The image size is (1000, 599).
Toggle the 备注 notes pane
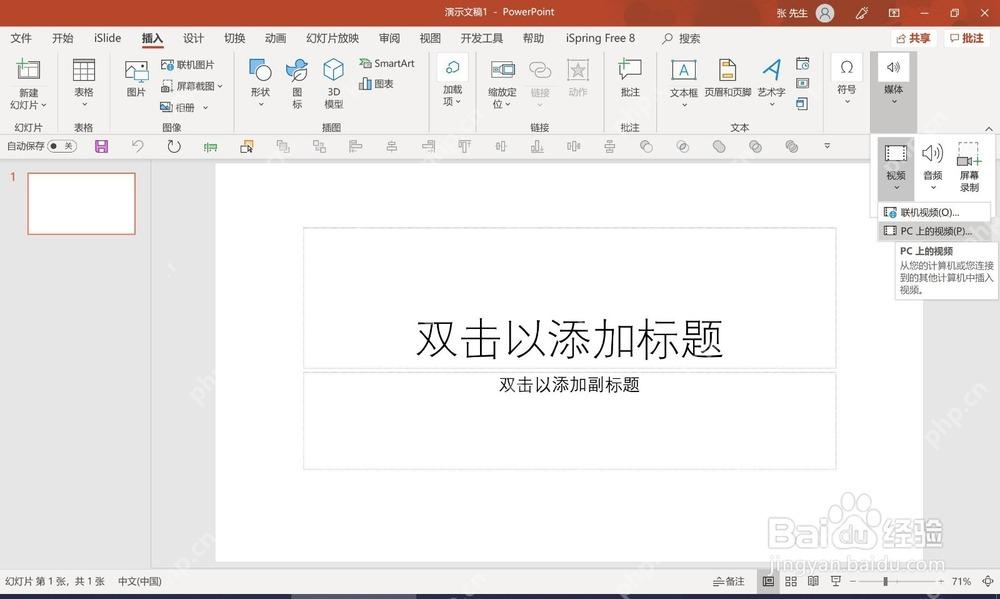728,582
